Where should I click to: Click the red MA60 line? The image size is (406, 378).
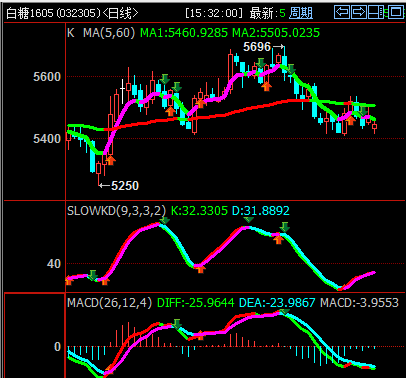tap(233, 112)
